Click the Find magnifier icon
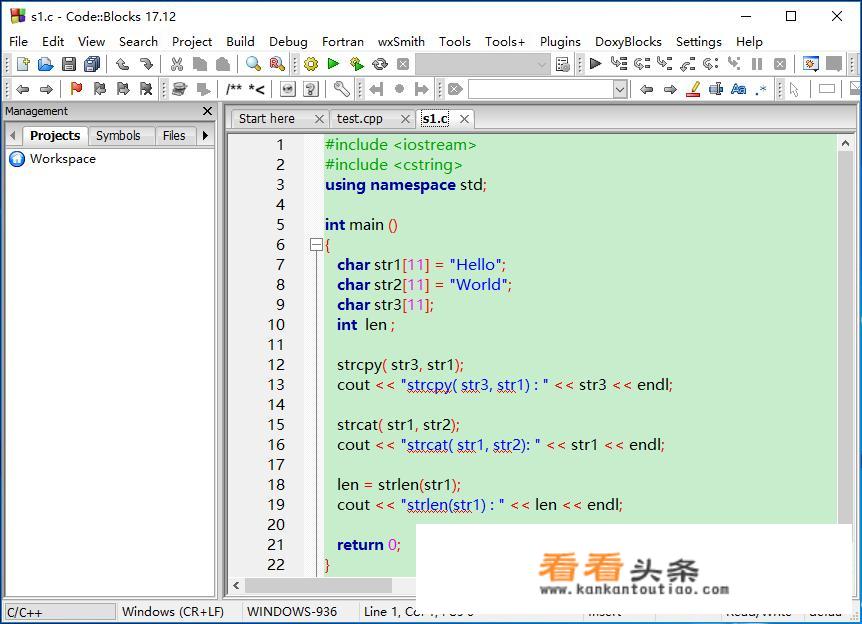 tap(253, 64)
